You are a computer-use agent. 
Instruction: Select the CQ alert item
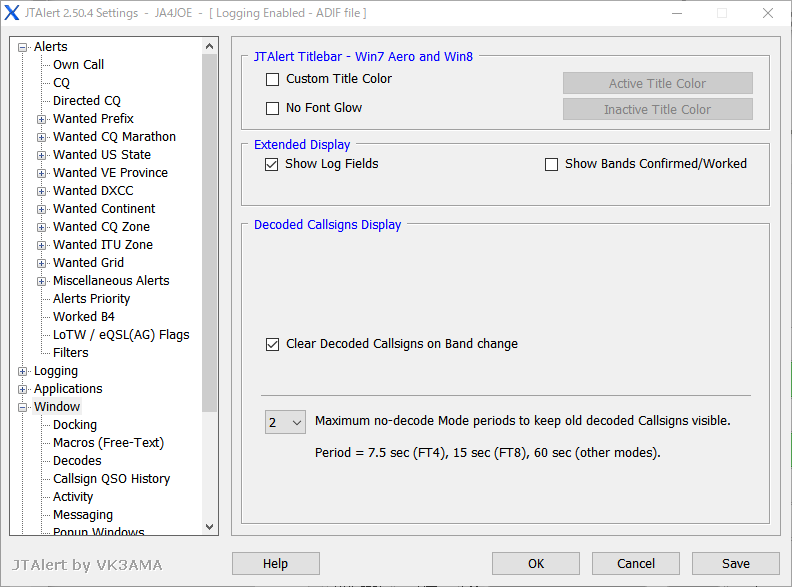tap(61, 83)
